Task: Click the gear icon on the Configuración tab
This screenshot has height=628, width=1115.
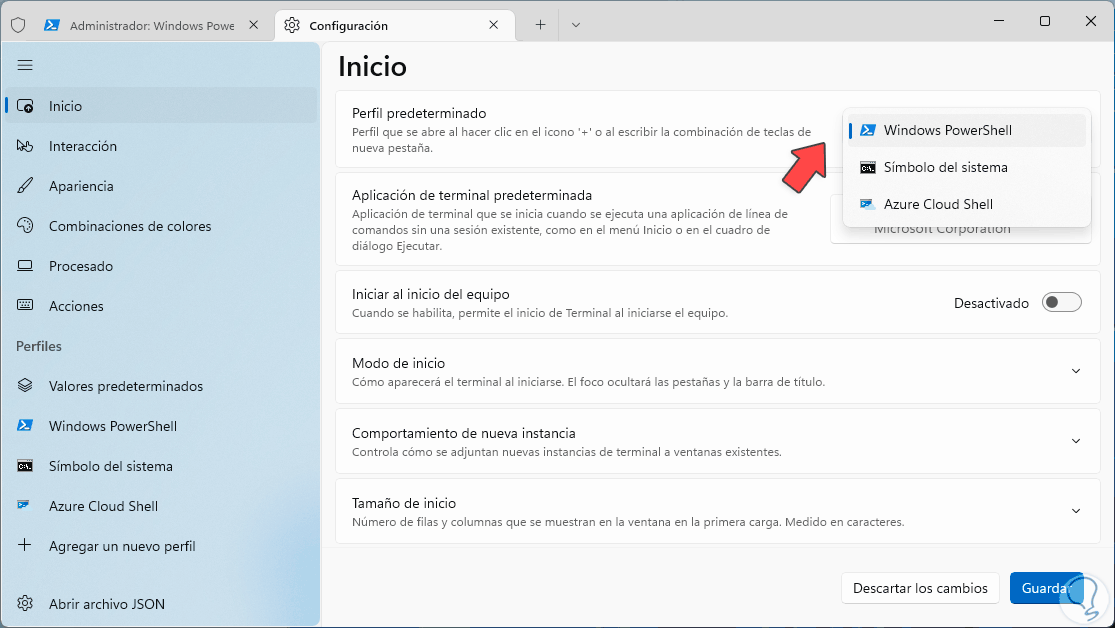Action: (x=292, y=26)
